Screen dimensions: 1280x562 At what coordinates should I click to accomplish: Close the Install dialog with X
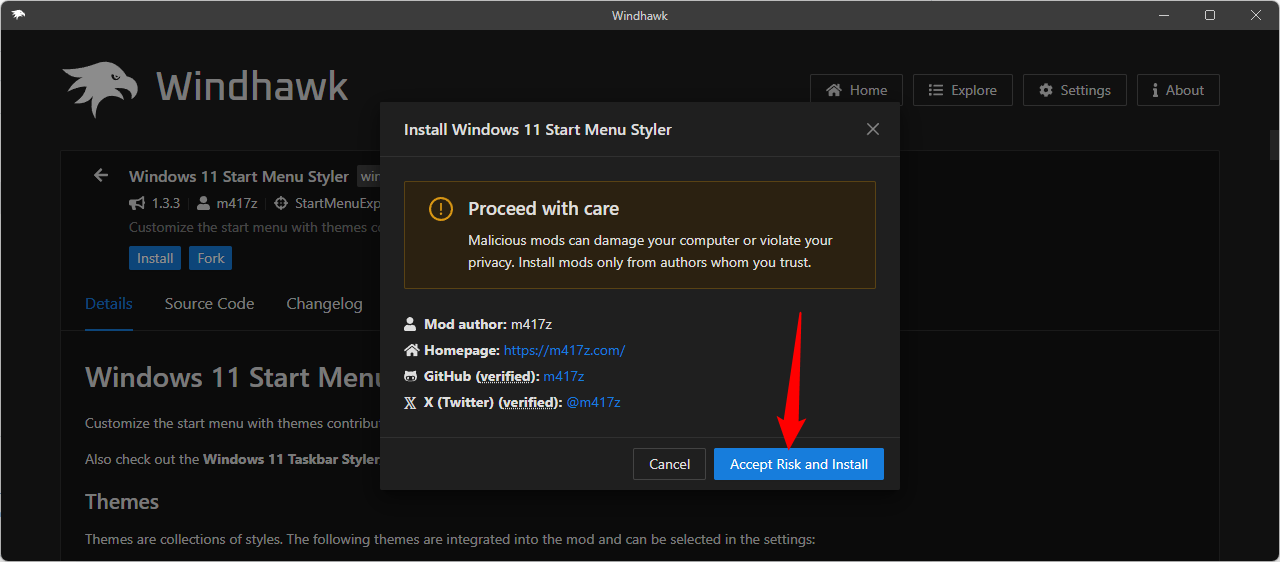tap(873, 129)
